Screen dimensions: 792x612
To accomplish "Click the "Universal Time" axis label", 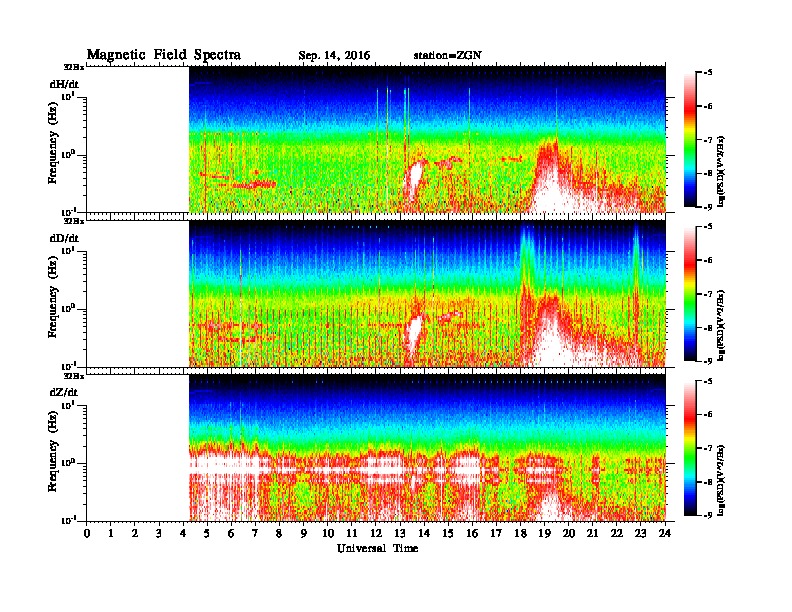I will click(377, 548).
